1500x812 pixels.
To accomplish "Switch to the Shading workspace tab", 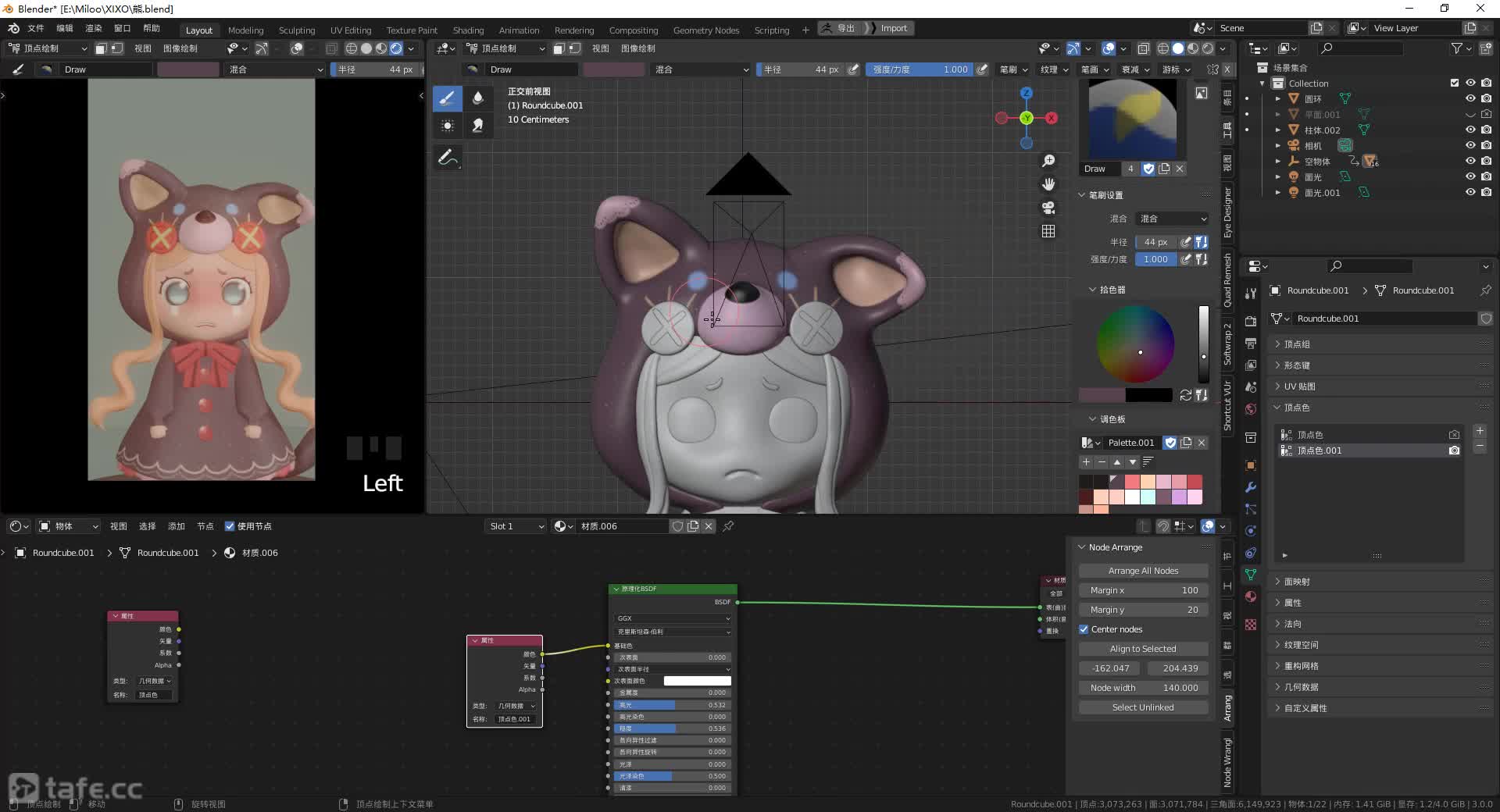I will [x=468, y=30].
